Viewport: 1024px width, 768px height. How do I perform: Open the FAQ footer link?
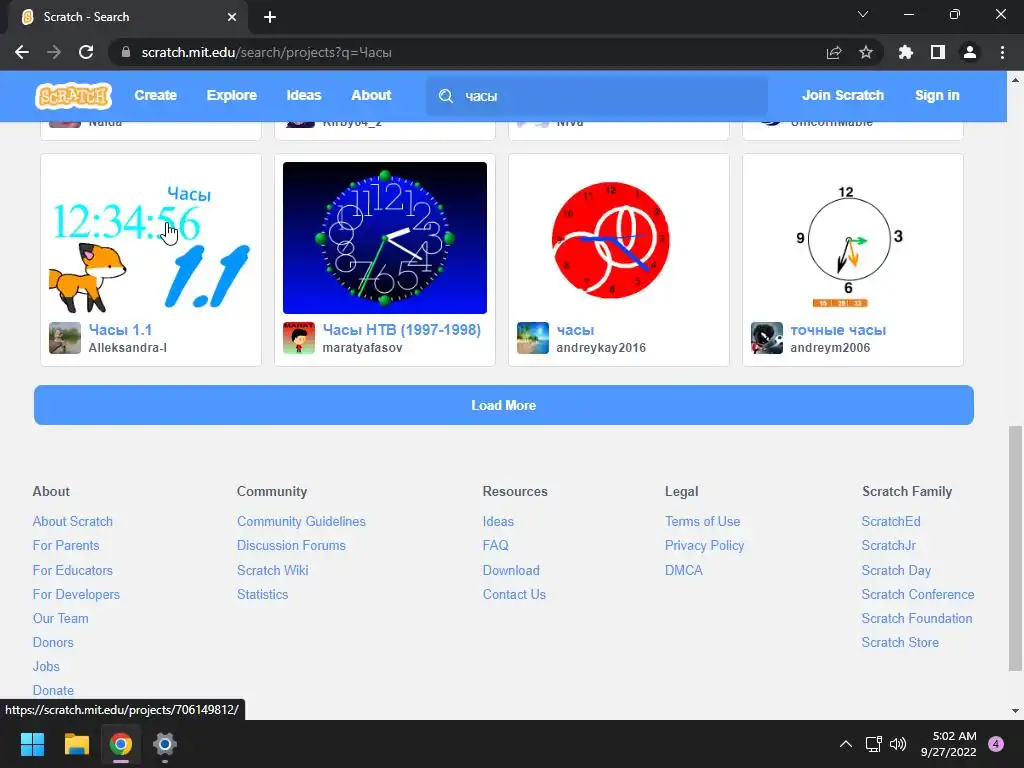(x=495, y=545)
